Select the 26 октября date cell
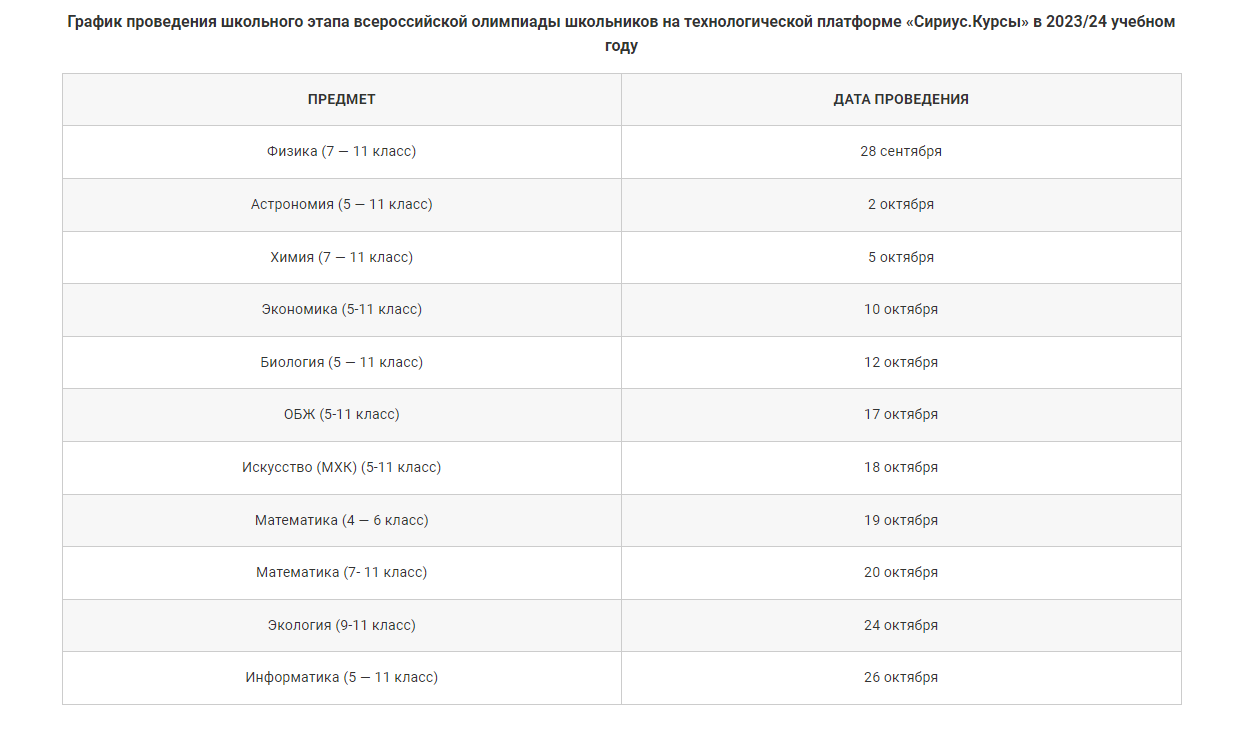This screenshot has width=1240, height=730. [901, 678]
